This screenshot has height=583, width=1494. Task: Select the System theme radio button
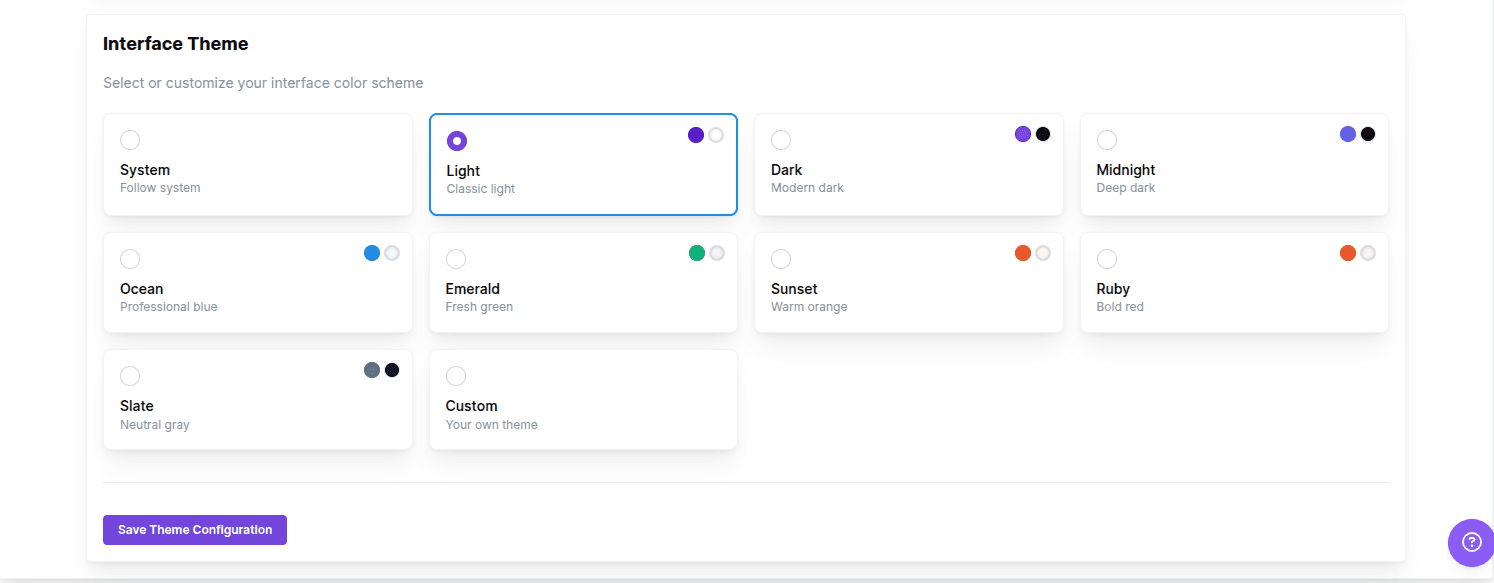[x=130, y=140]
